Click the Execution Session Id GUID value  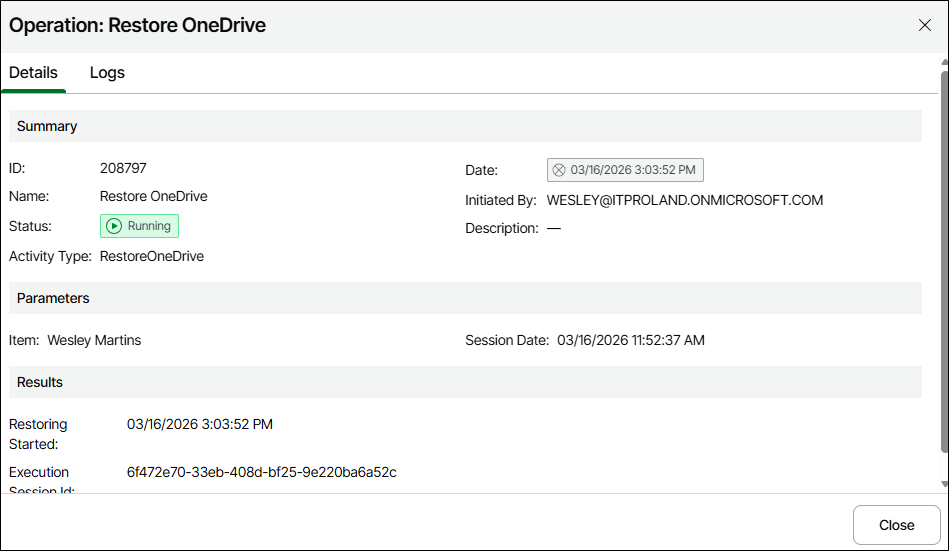click(261, 472)
